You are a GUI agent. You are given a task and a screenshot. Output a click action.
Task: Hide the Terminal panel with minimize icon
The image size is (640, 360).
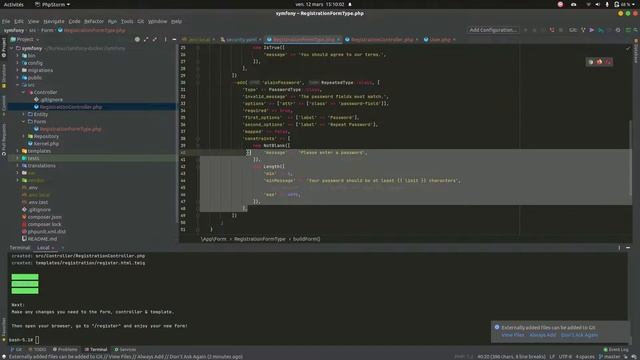pyautogui.click(x=628, y=248)
